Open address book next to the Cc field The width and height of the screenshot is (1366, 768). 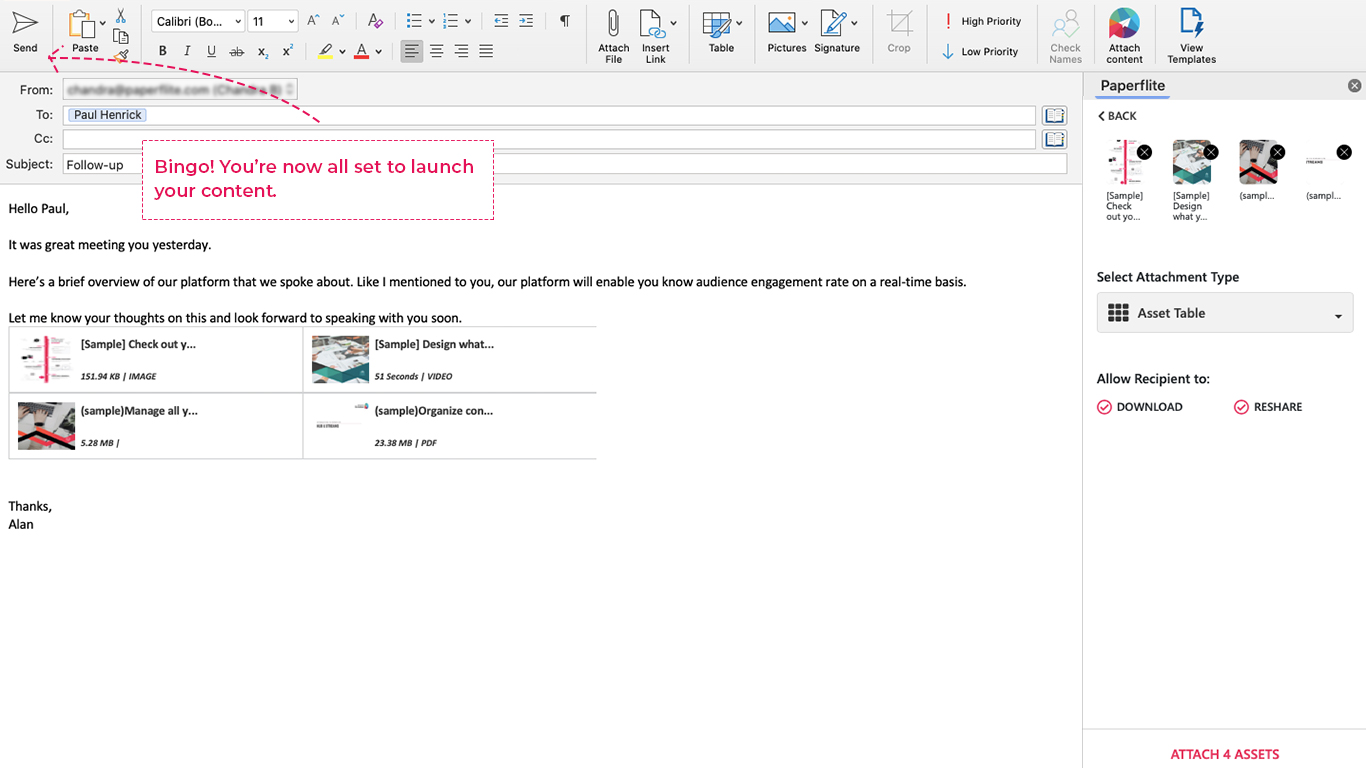(x=1054, y=139)
